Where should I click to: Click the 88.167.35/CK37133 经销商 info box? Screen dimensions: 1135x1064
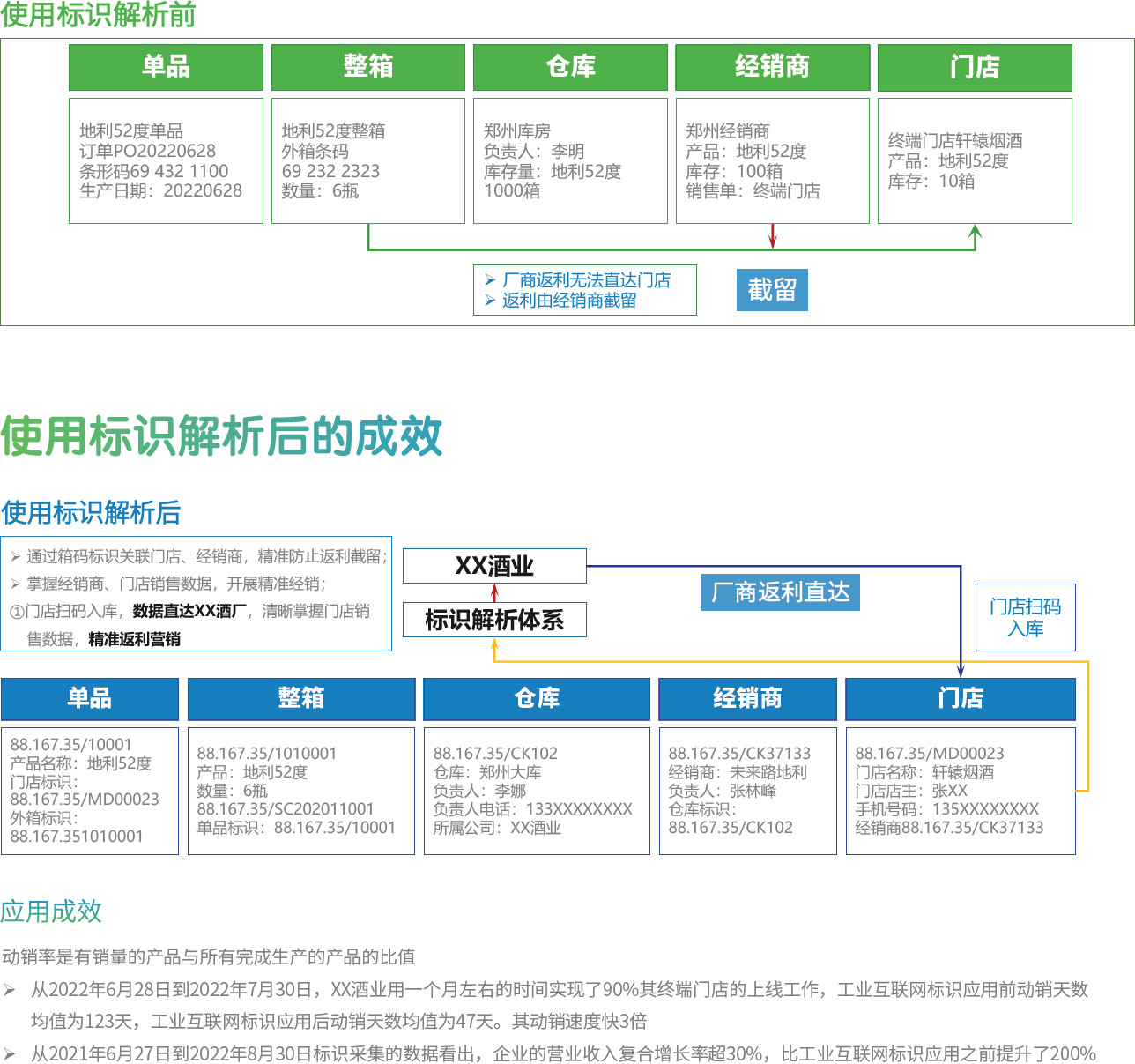747,790
